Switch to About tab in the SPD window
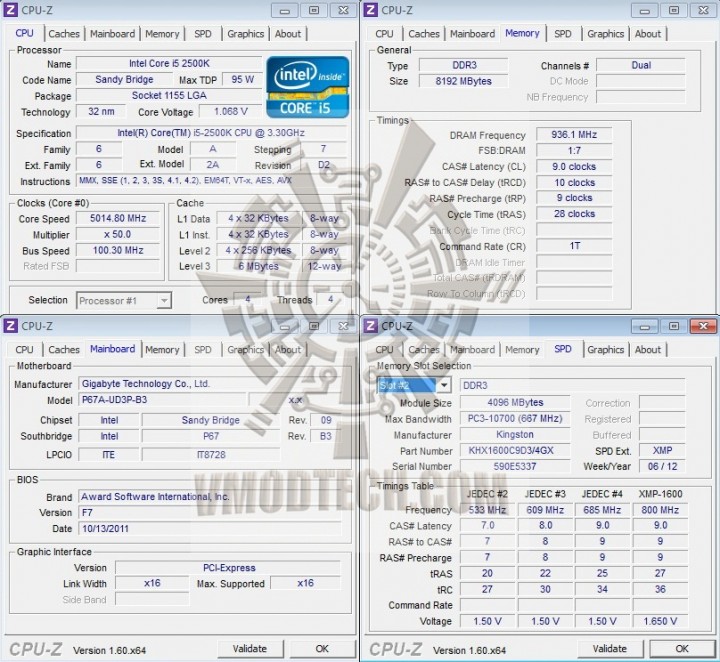 pyautogui.click(x=648, y=350)
